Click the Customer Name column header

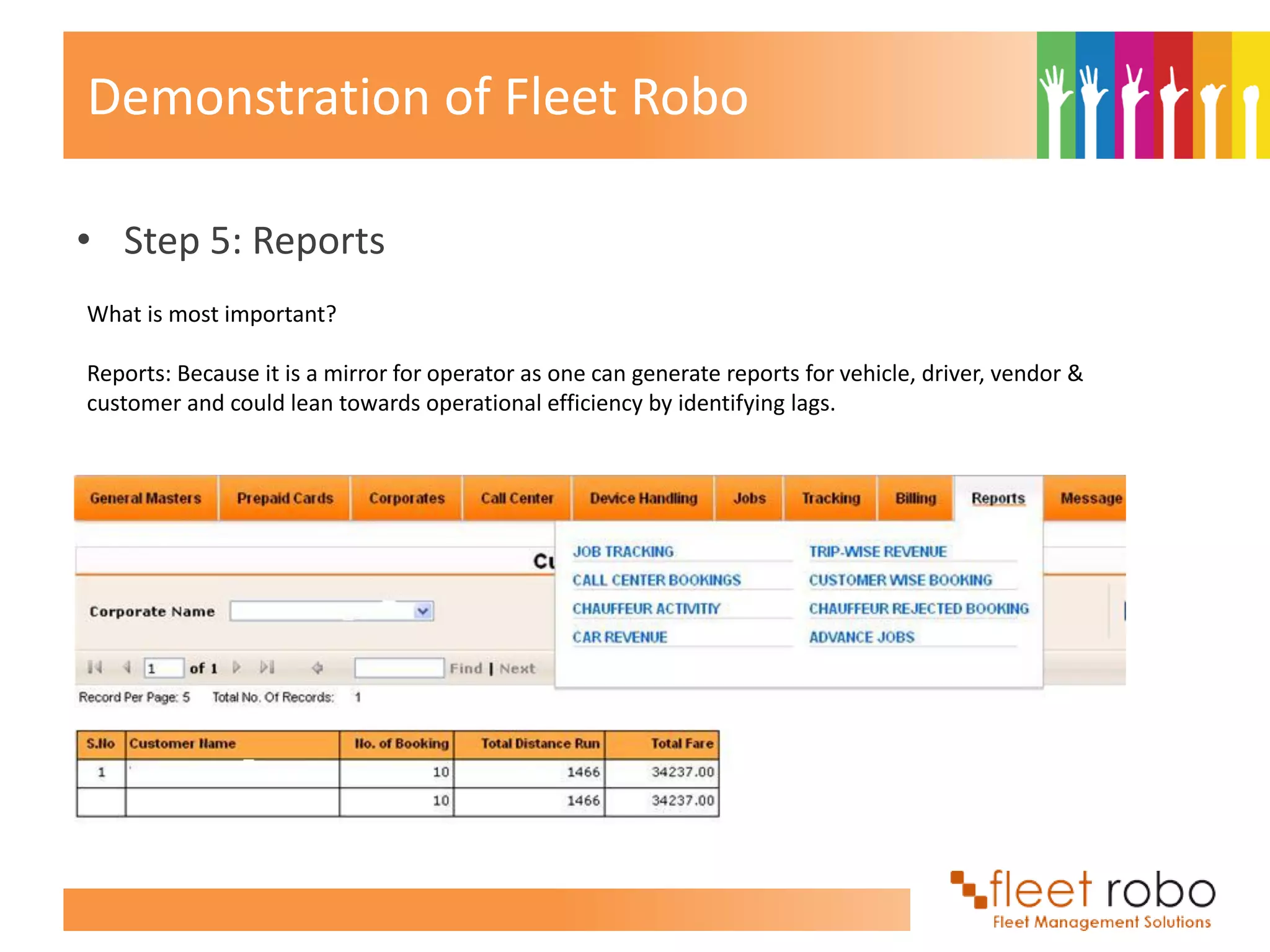click(x=233, y=744)
